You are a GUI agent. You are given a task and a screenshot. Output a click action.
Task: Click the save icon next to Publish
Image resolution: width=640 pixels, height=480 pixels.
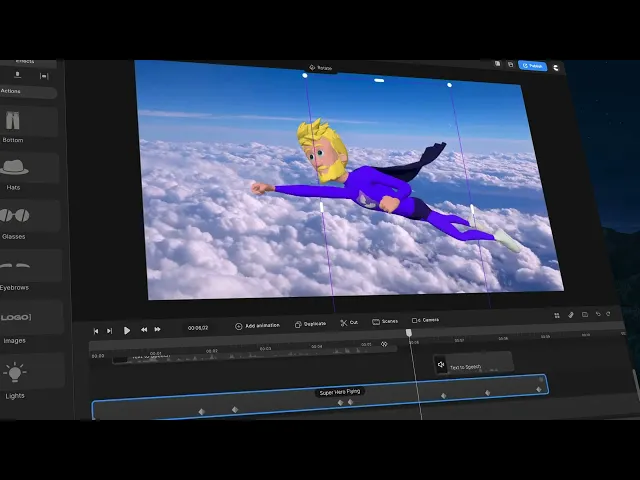[x=510, y=64]
